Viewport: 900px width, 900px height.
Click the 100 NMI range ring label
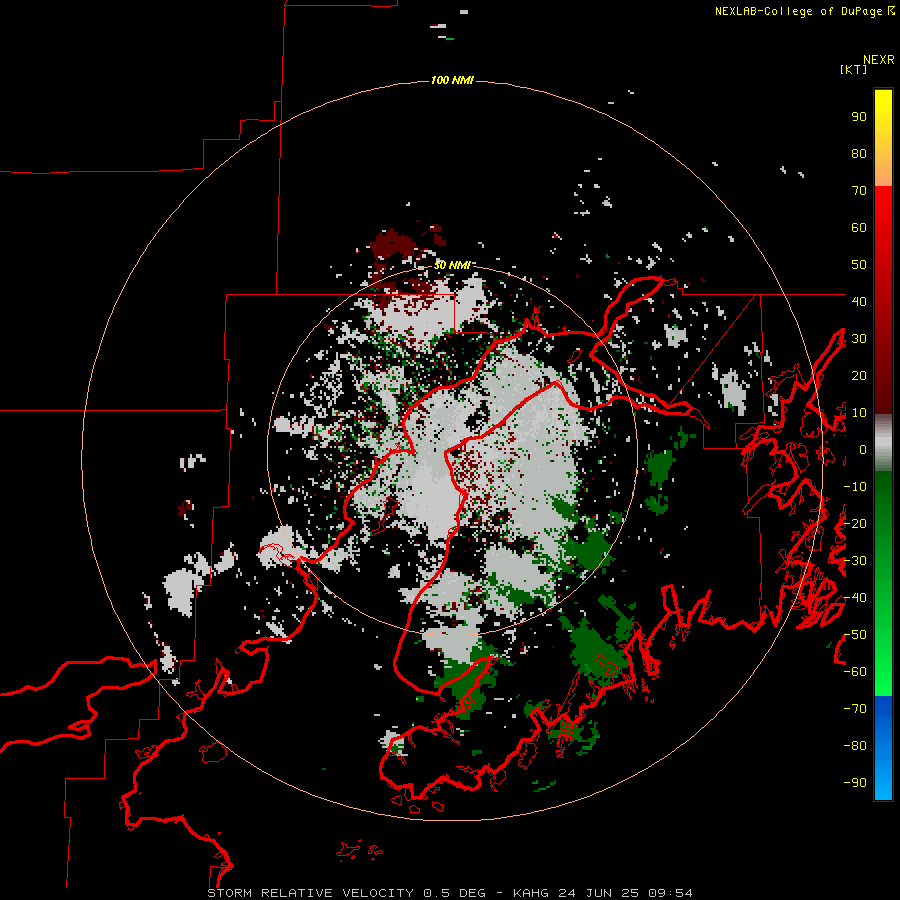tap(452, 80)
